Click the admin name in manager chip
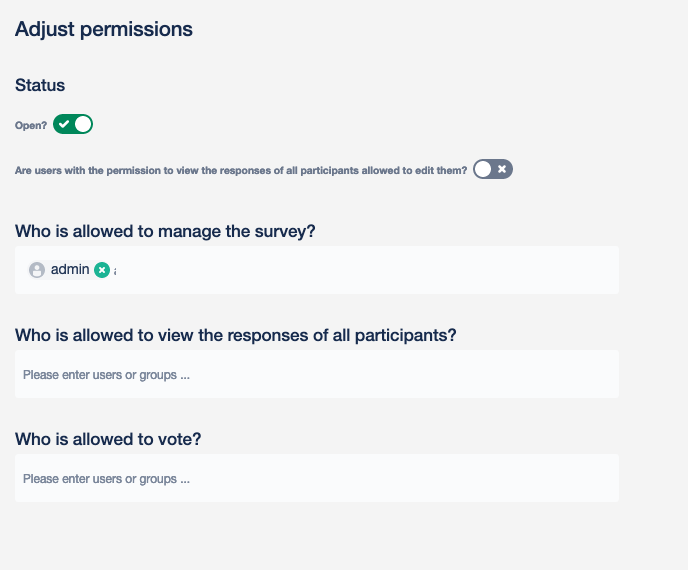Screen dimensions: 688x570 [x=70, y=270]
